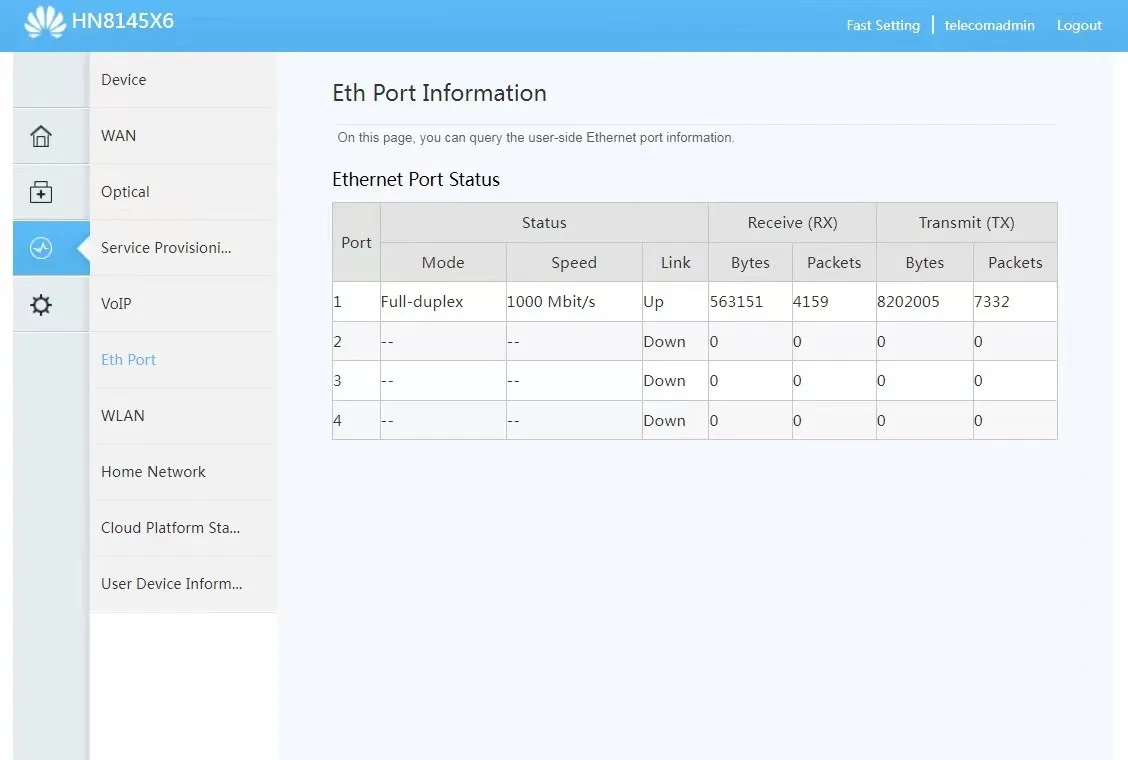
Task: Select User Device Information item
Action: point(171,584)
